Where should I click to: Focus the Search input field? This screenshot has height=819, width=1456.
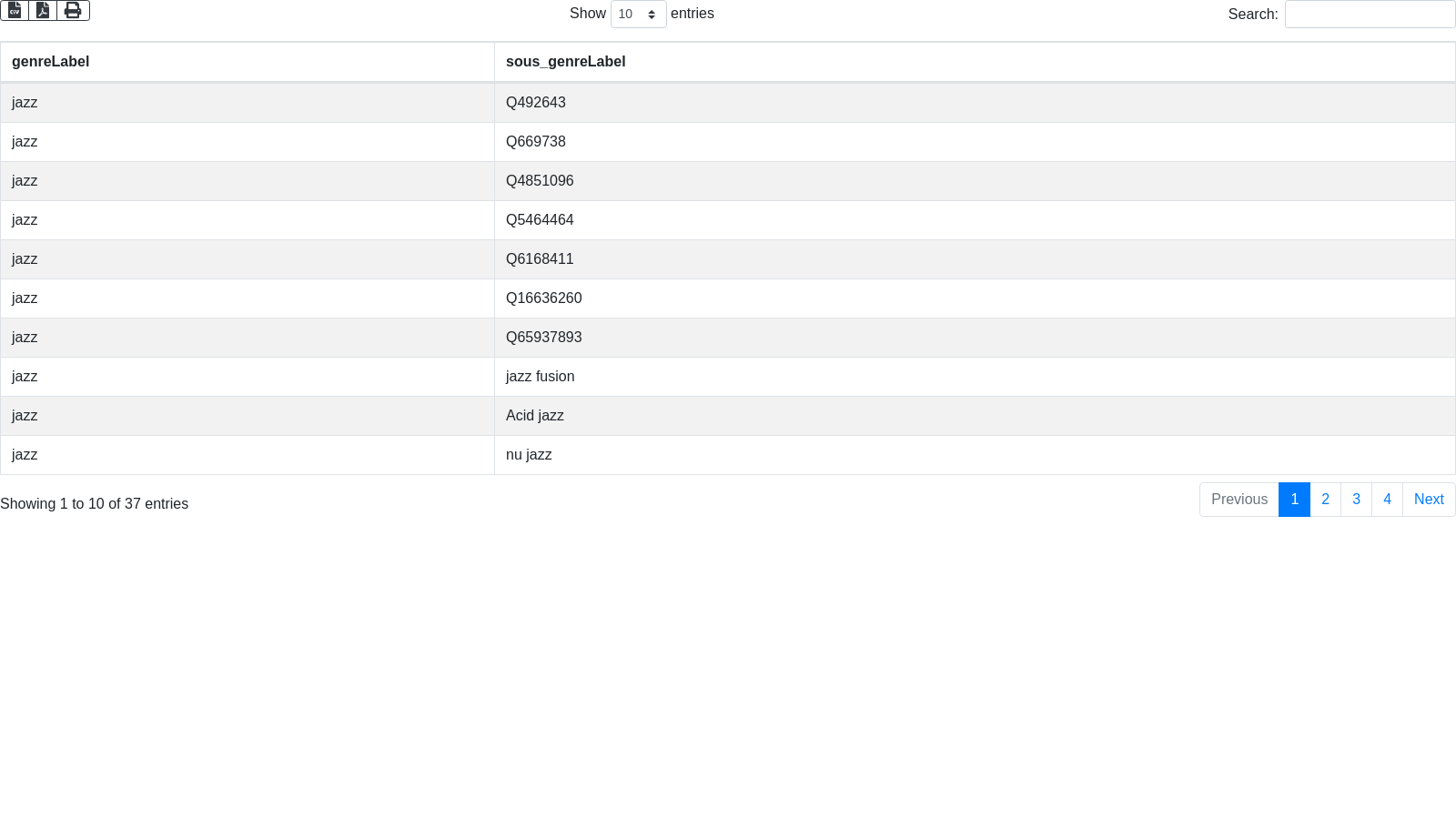click(x=1370, y=15)
